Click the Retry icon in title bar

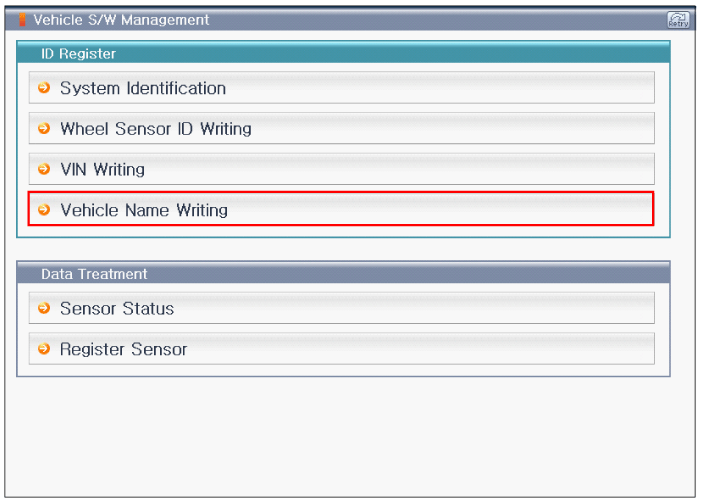(x=678, y=20)
